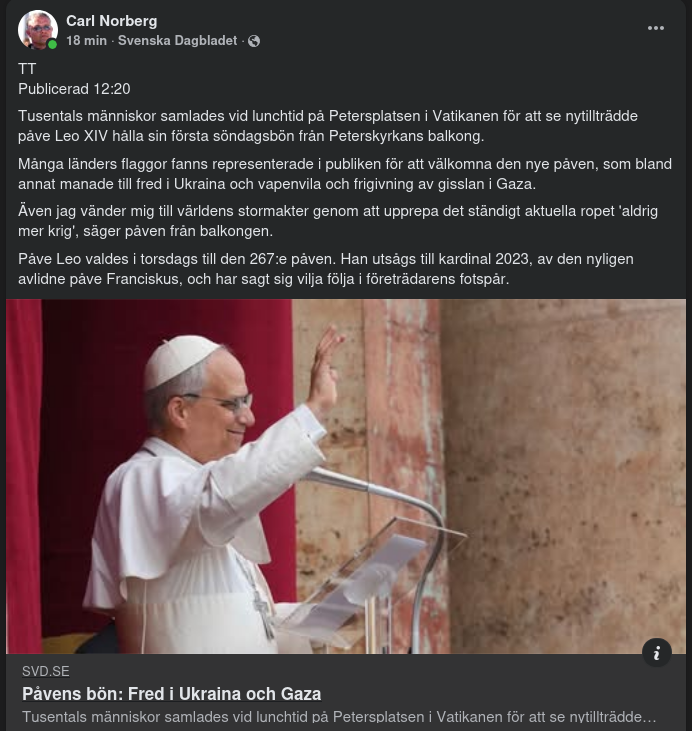Open headline "Påvens bön: Fred i Ukraina och Gaza"
Image resolution: width=692 pixels, height=731 pixels.
(x=171, y=694)
